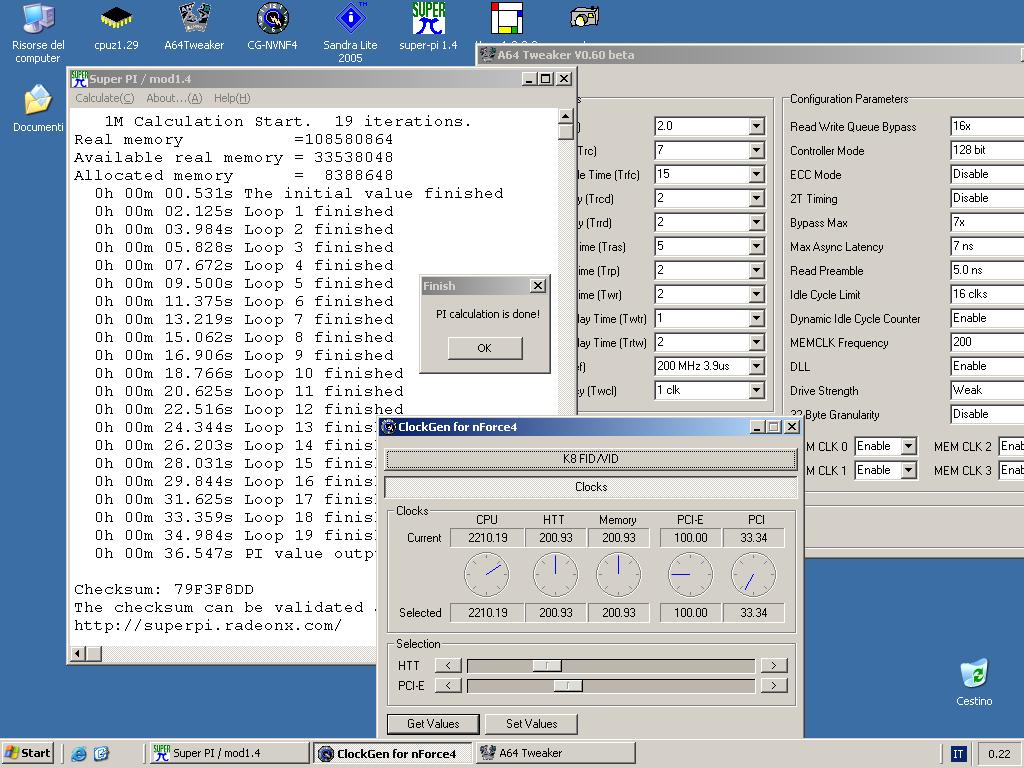Click the Super PI vertical scrollbar up arrow
This screenshot has height=768, width=1024.
click(x=566, y=116)
